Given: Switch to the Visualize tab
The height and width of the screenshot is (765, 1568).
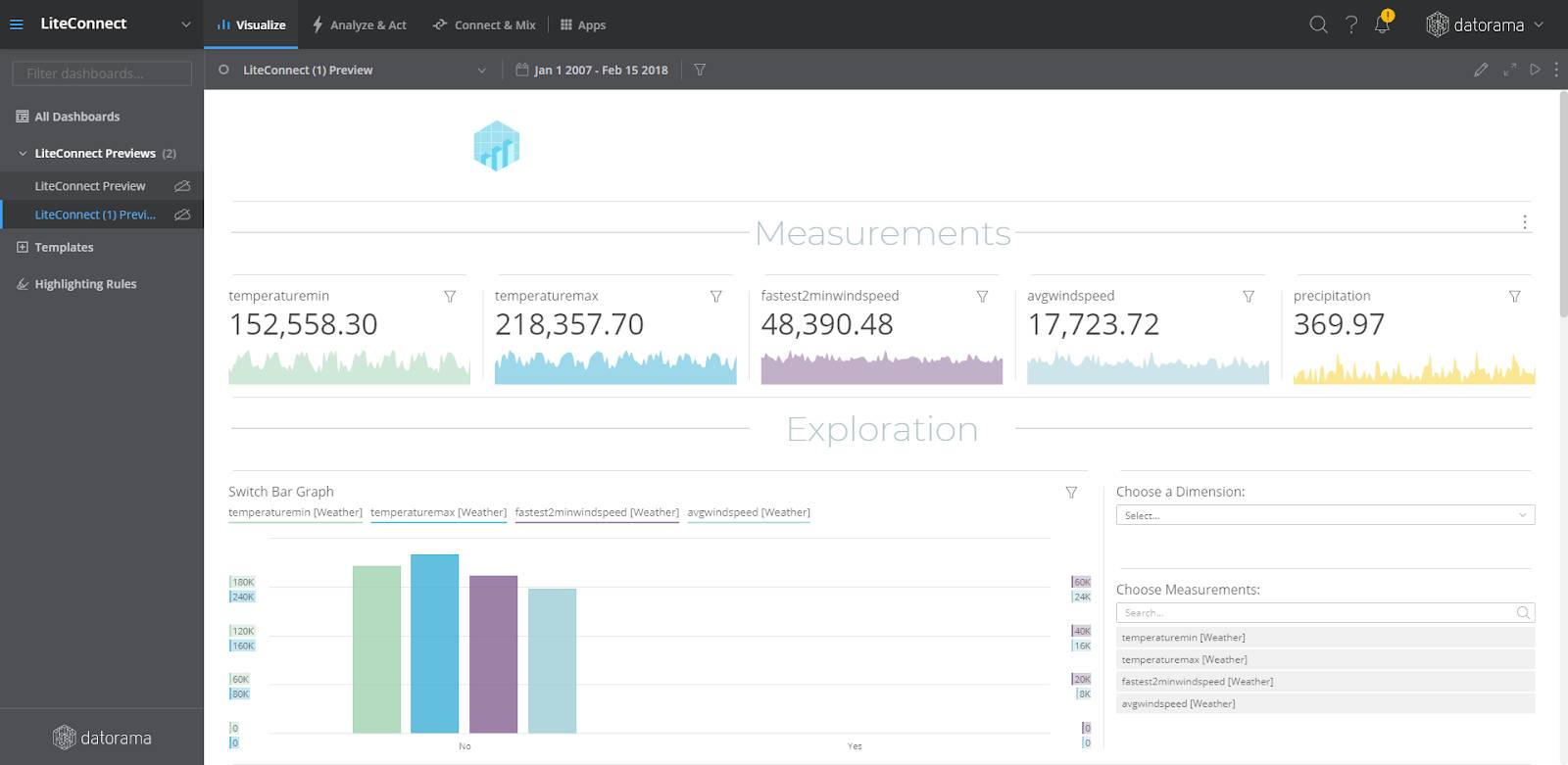Looking at the screenshot, I should tap(252, 24).
